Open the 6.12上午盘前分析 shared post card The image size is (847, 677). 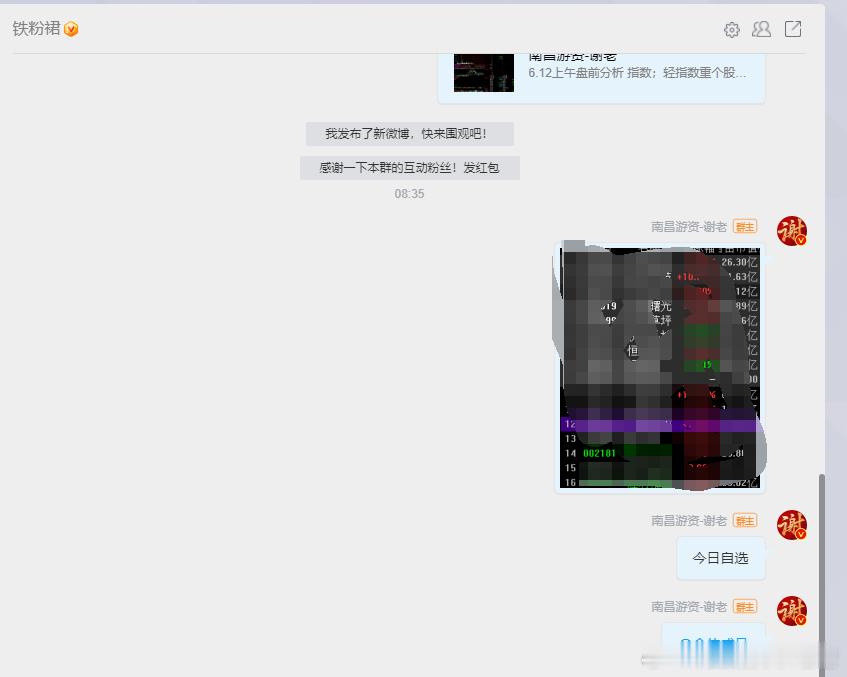pos(601,77)
